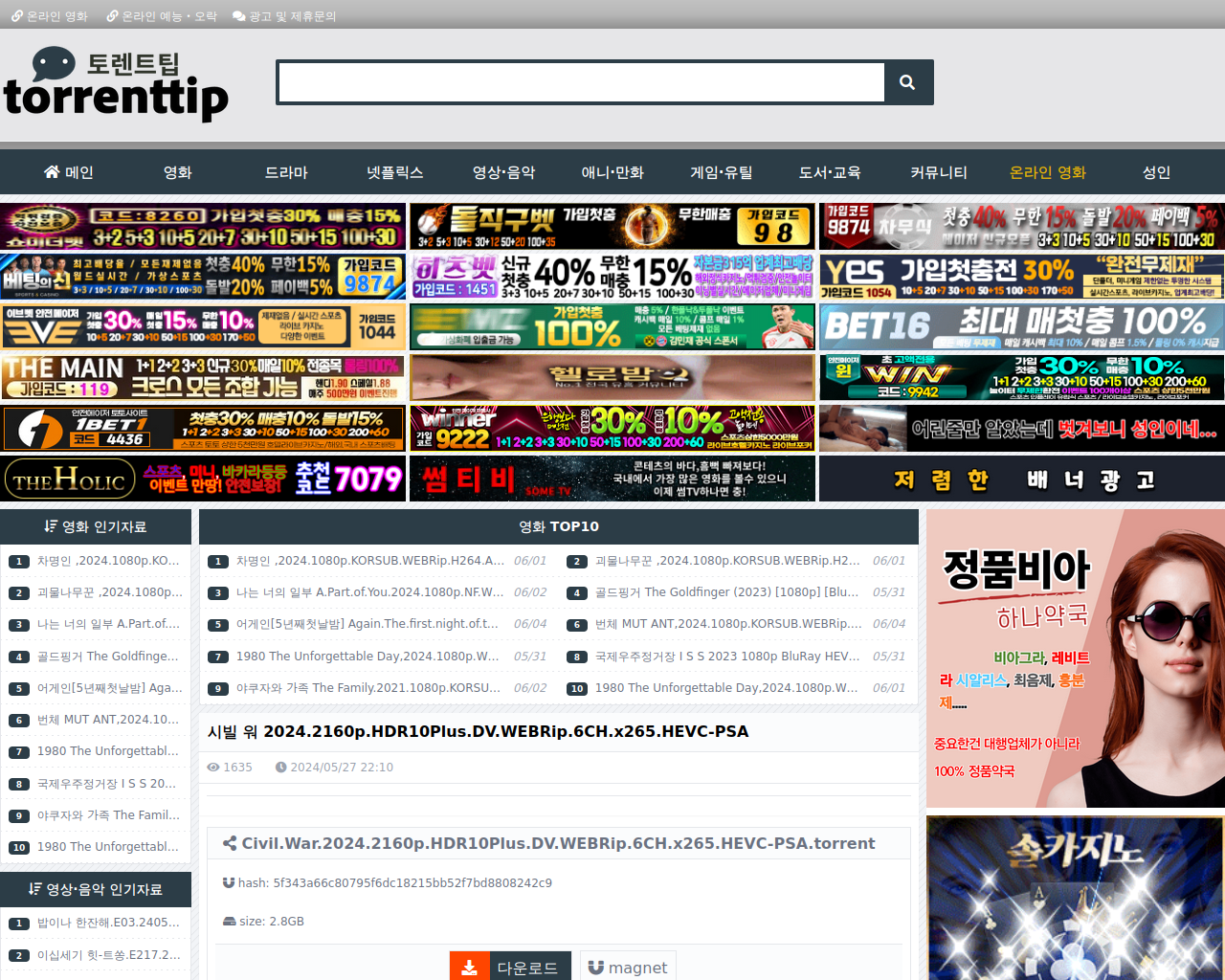Open sidebar item 5 어게인

pyautogui.click(x=110, y=688)
